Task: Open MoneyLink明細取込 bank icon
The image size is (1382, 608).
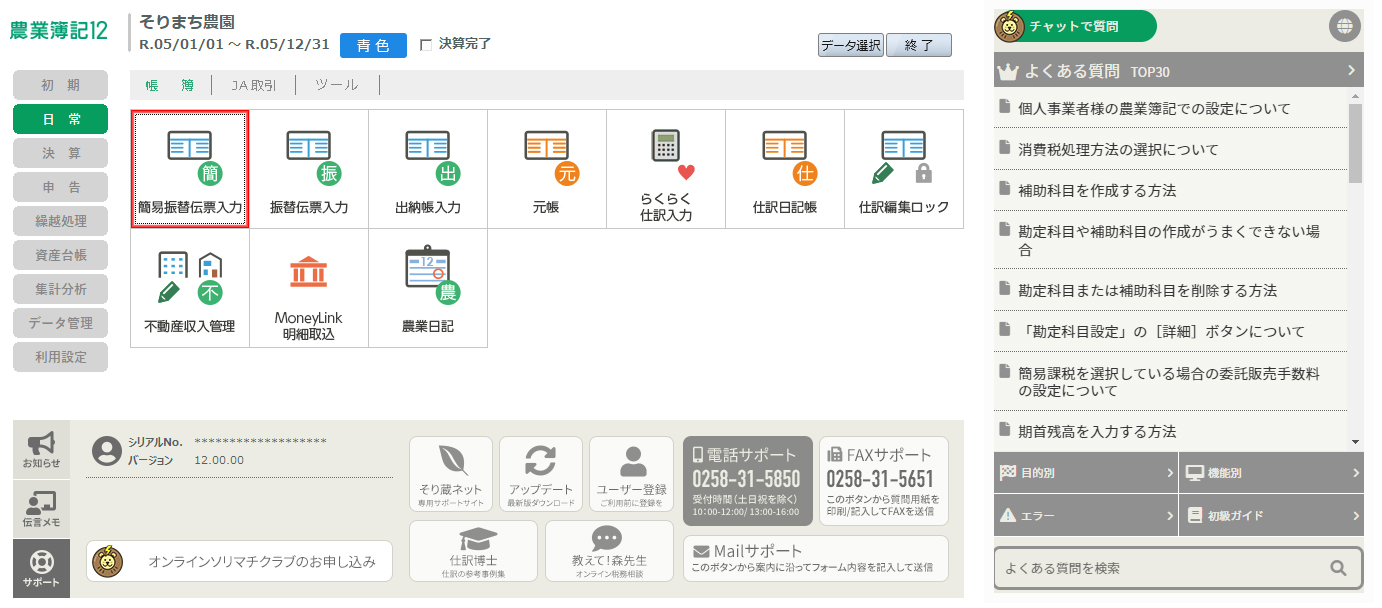Action: 309,288
